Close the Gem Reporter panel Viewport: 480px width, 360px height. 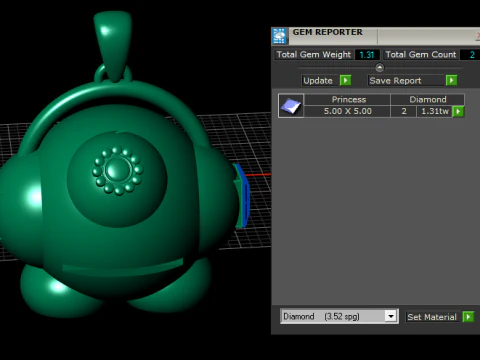[x=478, y=36]
